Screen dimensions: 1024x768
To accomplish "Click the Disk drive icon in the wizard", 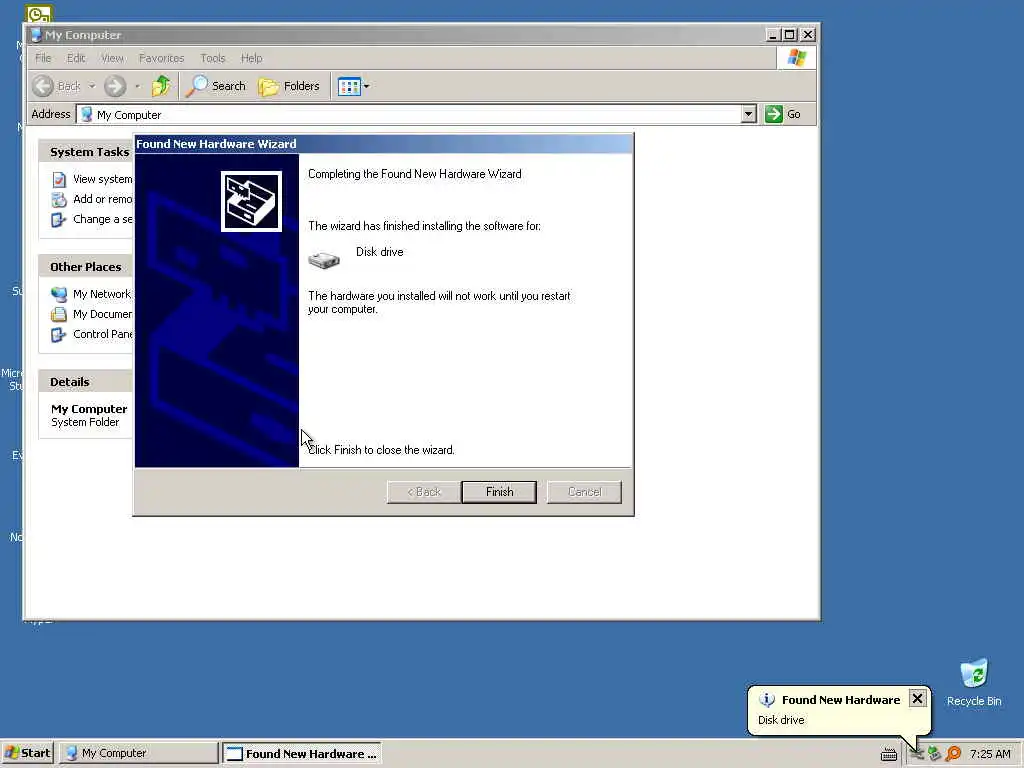I will [324, 261].
